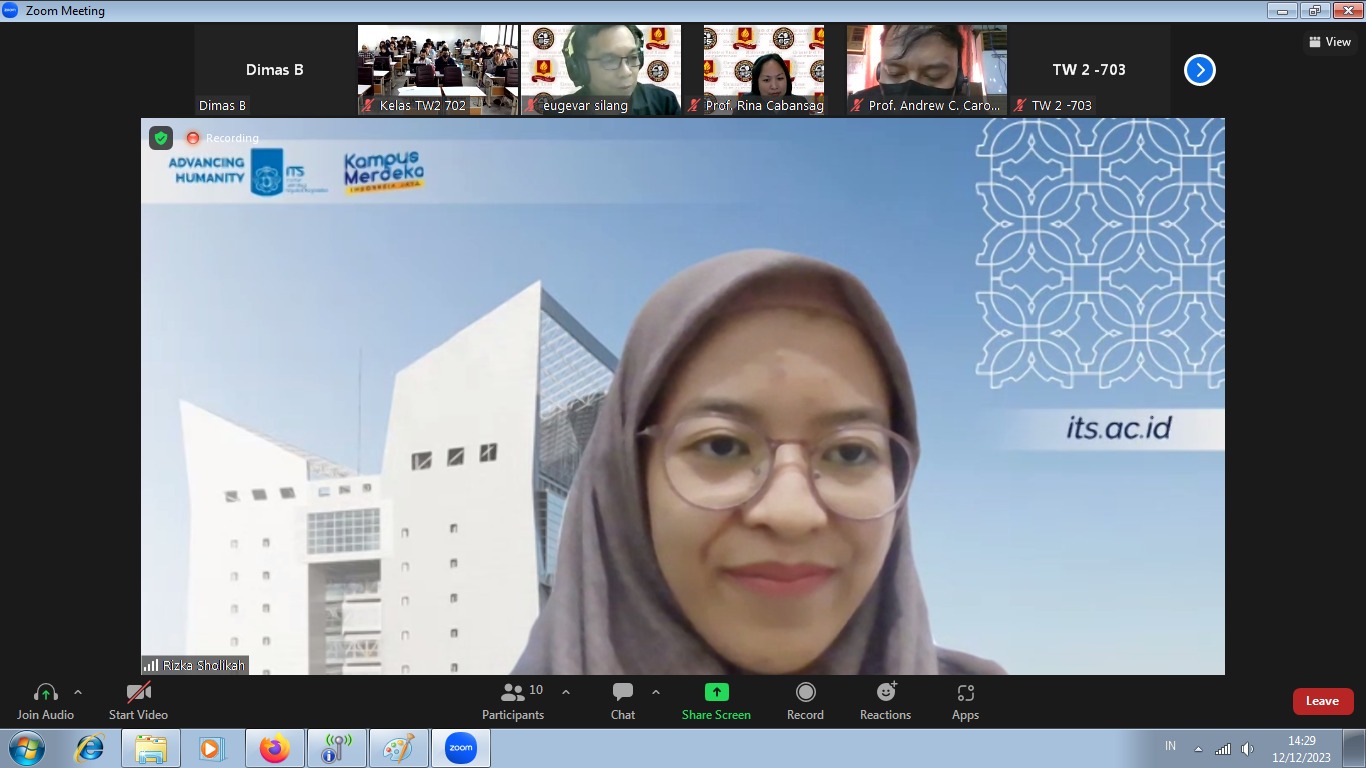Click the green Share Screen icon

(x=716, y=692)
